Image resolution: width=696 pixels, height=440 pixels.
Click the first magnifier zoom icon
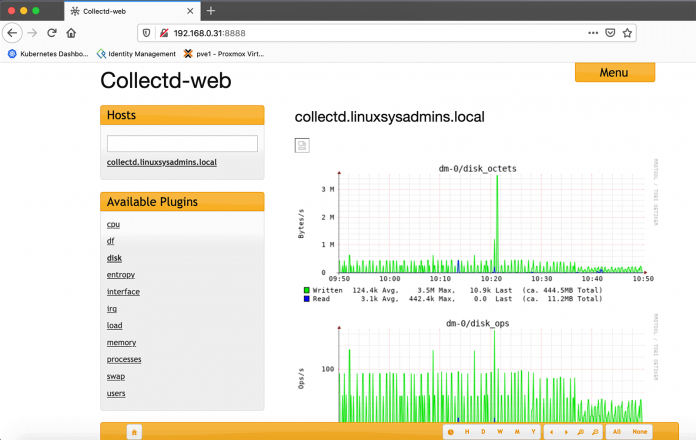point(581,432)
